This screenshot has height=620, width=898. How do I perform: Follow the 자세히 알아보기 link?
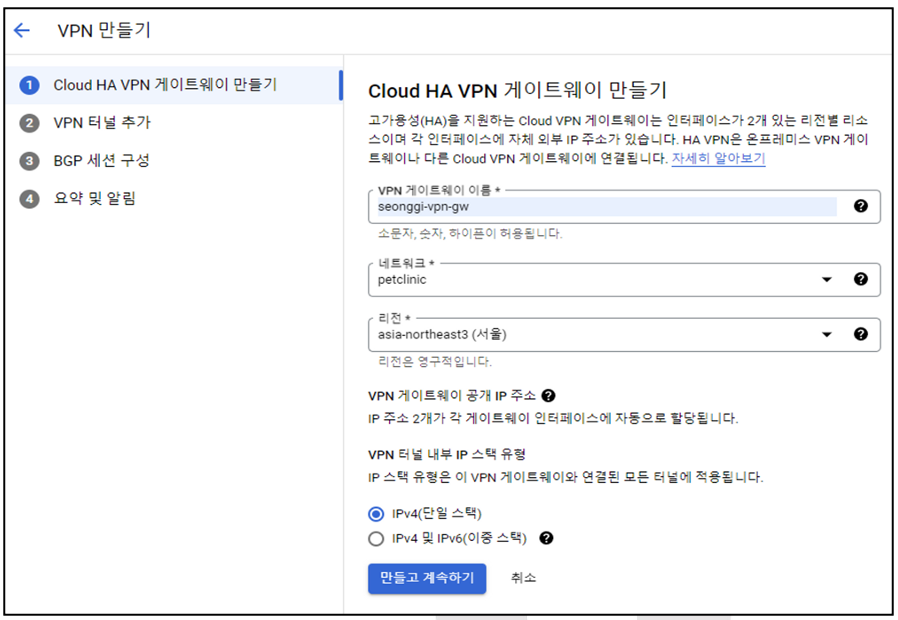[718, 158]
